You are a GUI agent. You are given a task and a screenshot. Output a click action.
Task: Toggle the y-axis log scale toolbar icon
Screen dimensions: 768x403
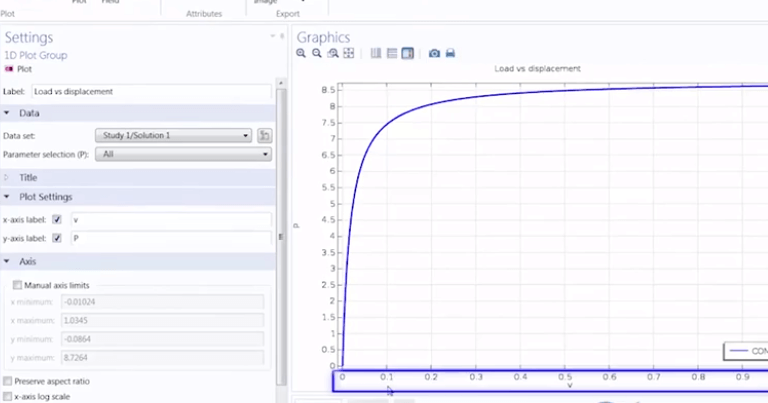(392, 53)
